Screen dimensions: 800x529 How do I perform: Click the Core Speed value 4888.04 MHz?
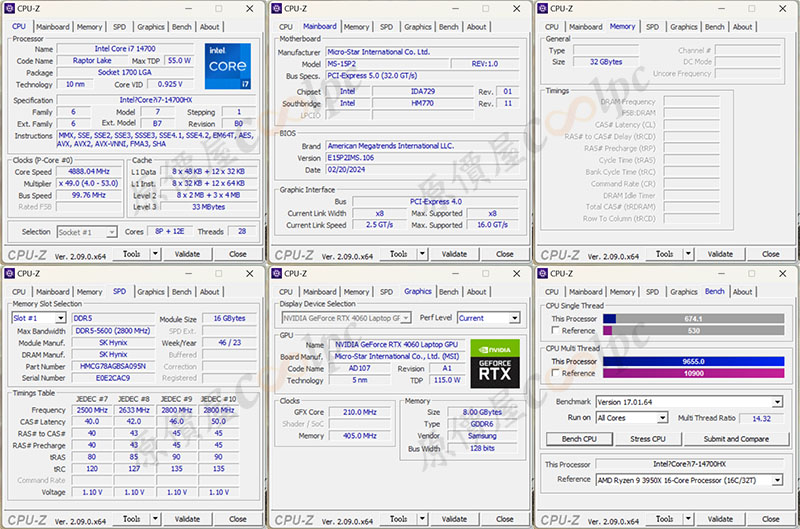[89, 171]
